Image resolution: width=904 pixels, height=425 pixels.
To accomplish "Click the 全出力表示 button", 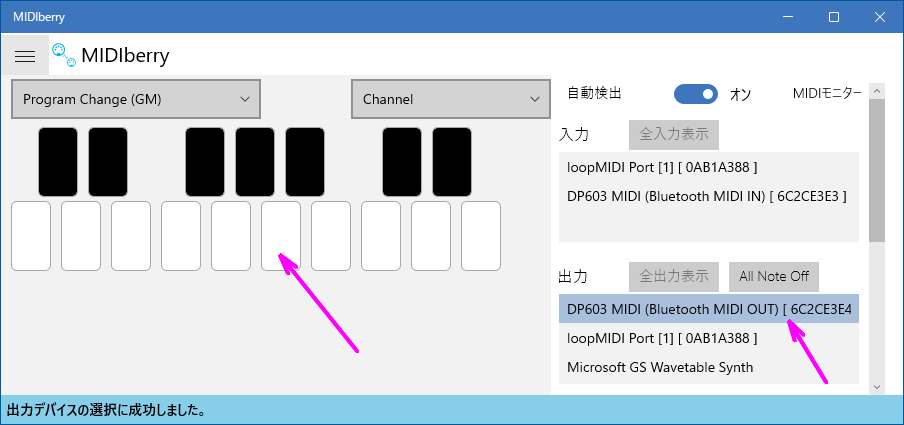I will point(673,276).
